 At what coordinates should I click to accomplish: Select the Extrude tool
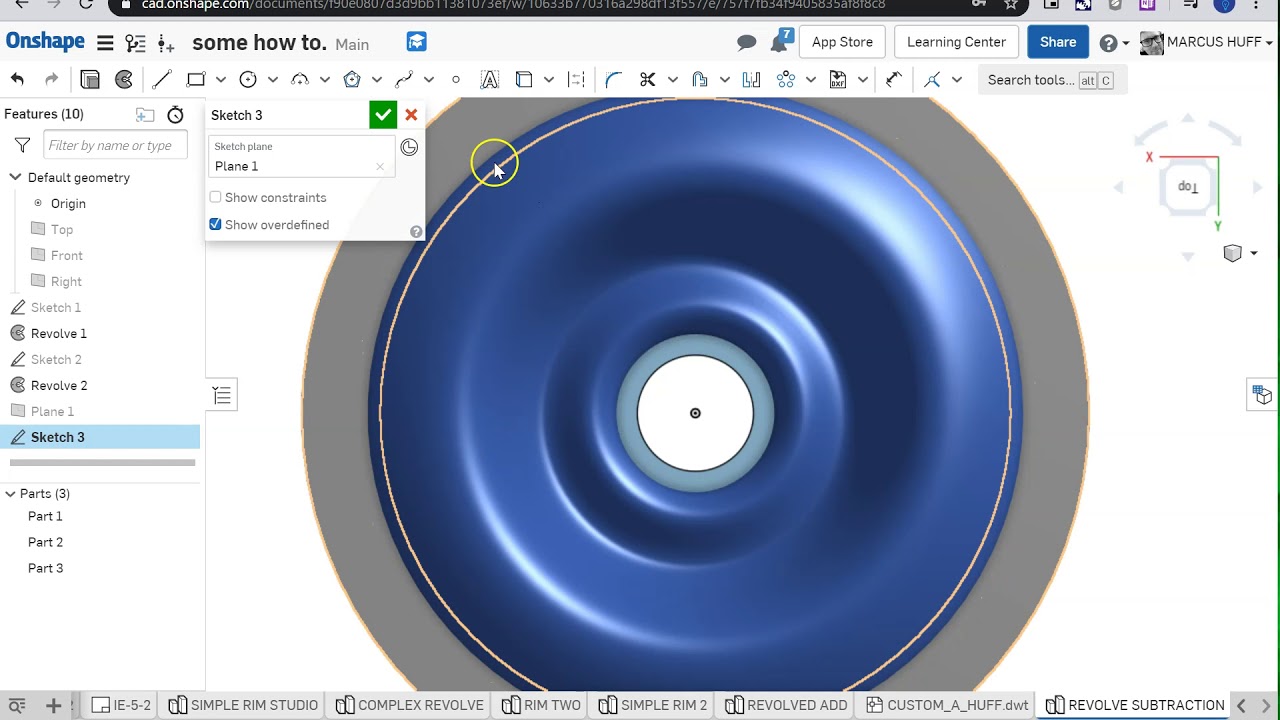pyautogui.click(x=90, y=80)
